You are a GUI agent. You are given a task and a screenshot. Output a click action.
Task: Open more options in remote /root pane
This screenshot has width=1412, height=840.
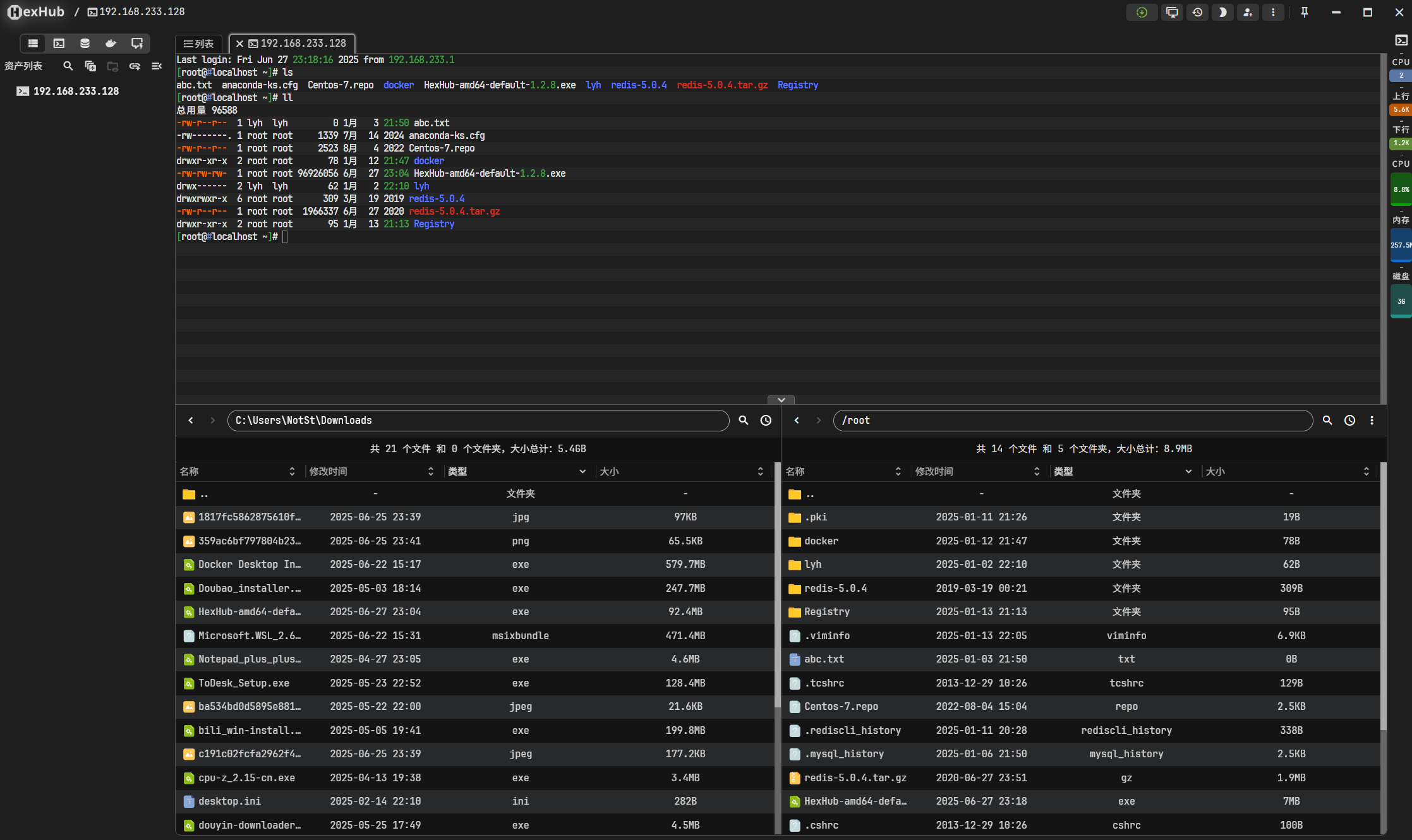1372,420
